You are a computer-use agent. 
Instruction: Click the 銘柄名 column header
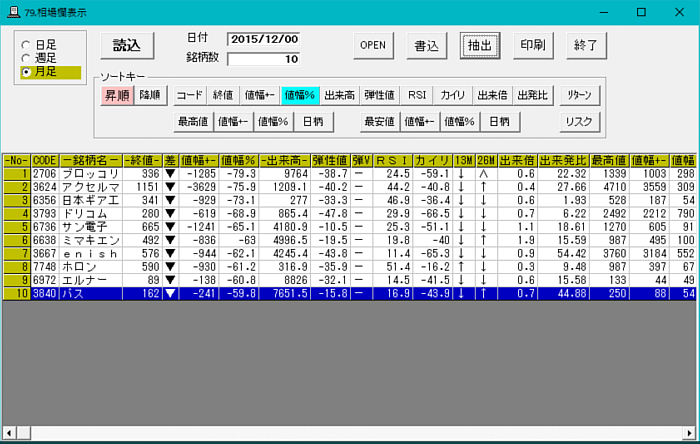point(91,161)
